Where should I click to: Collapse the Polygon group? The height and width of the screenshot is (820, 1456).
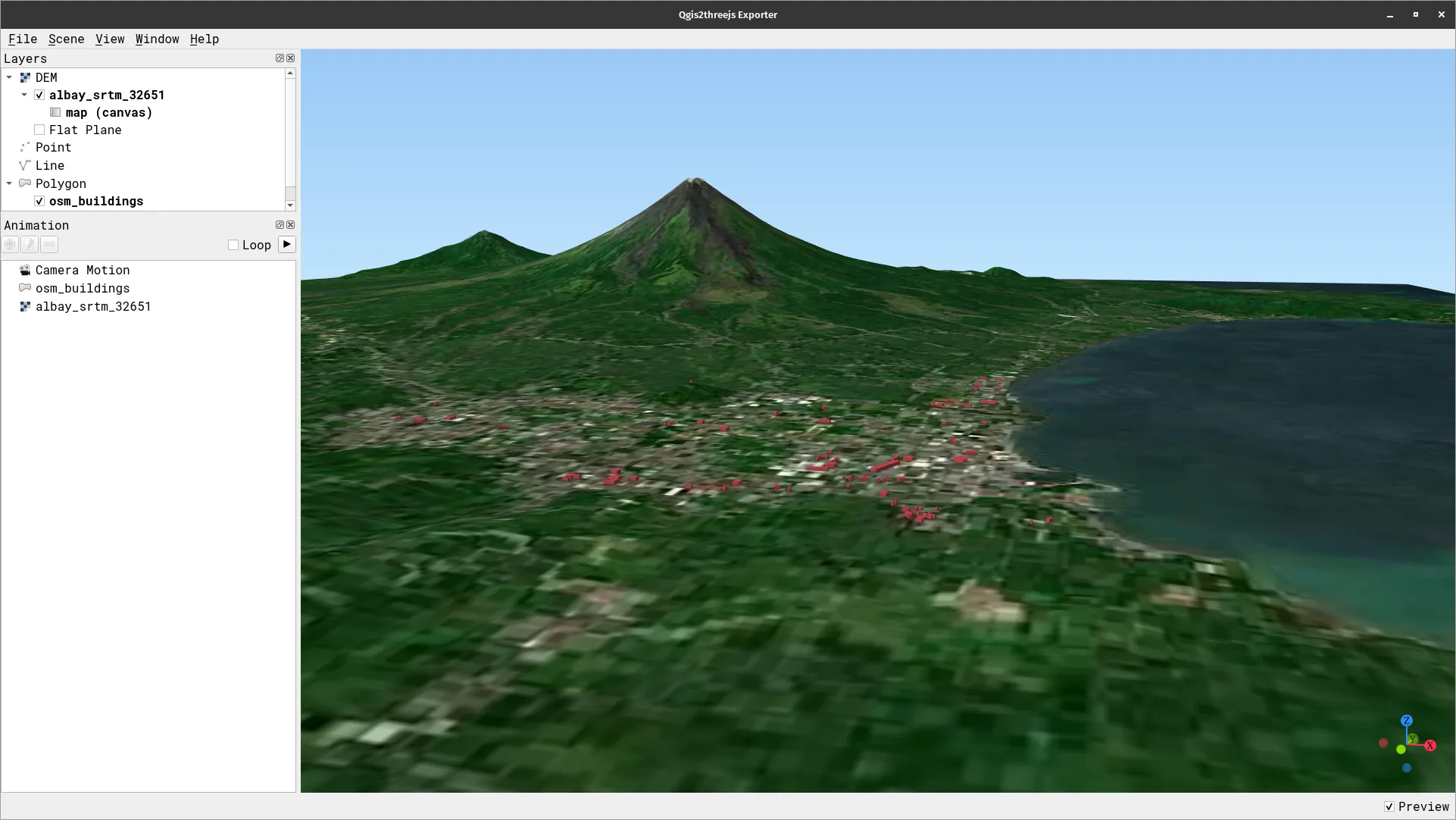9,183
